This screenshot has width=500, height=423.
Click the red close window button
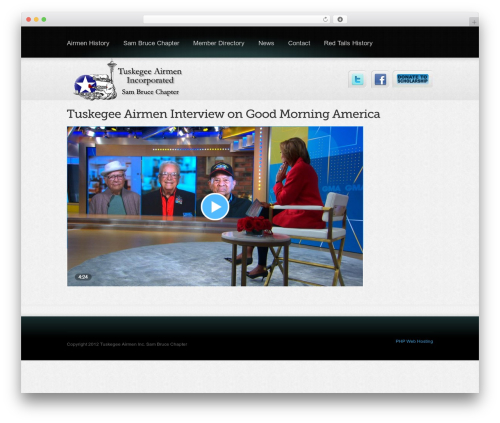tap(29, 19)
